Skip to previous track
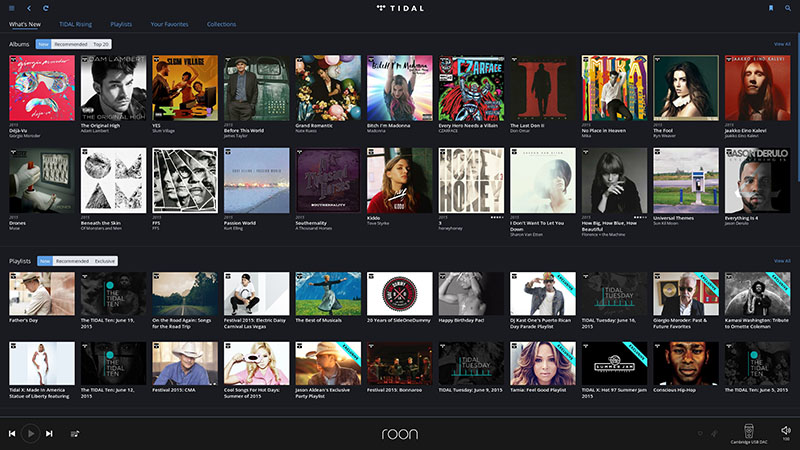 (x=12, y=434)
